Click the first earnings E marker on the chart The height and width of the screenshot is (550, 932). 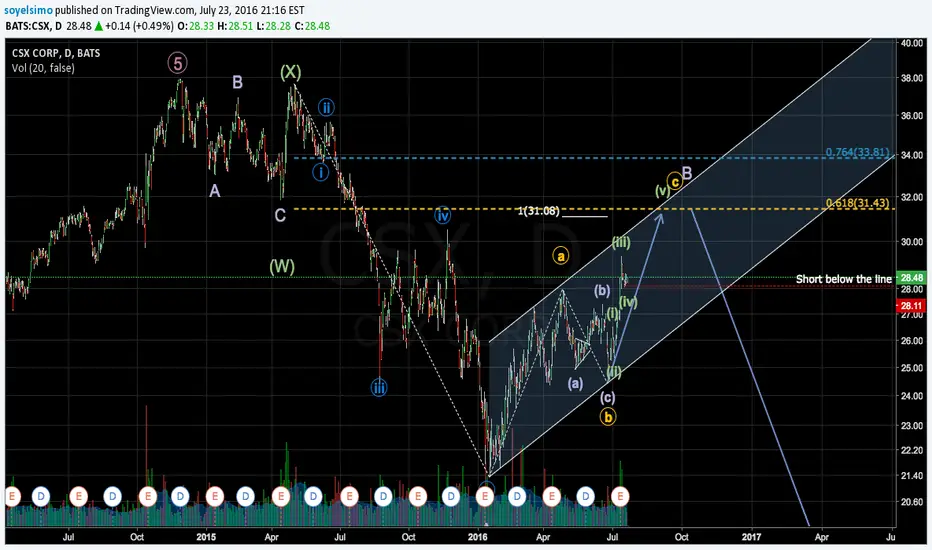pos(12,496)
